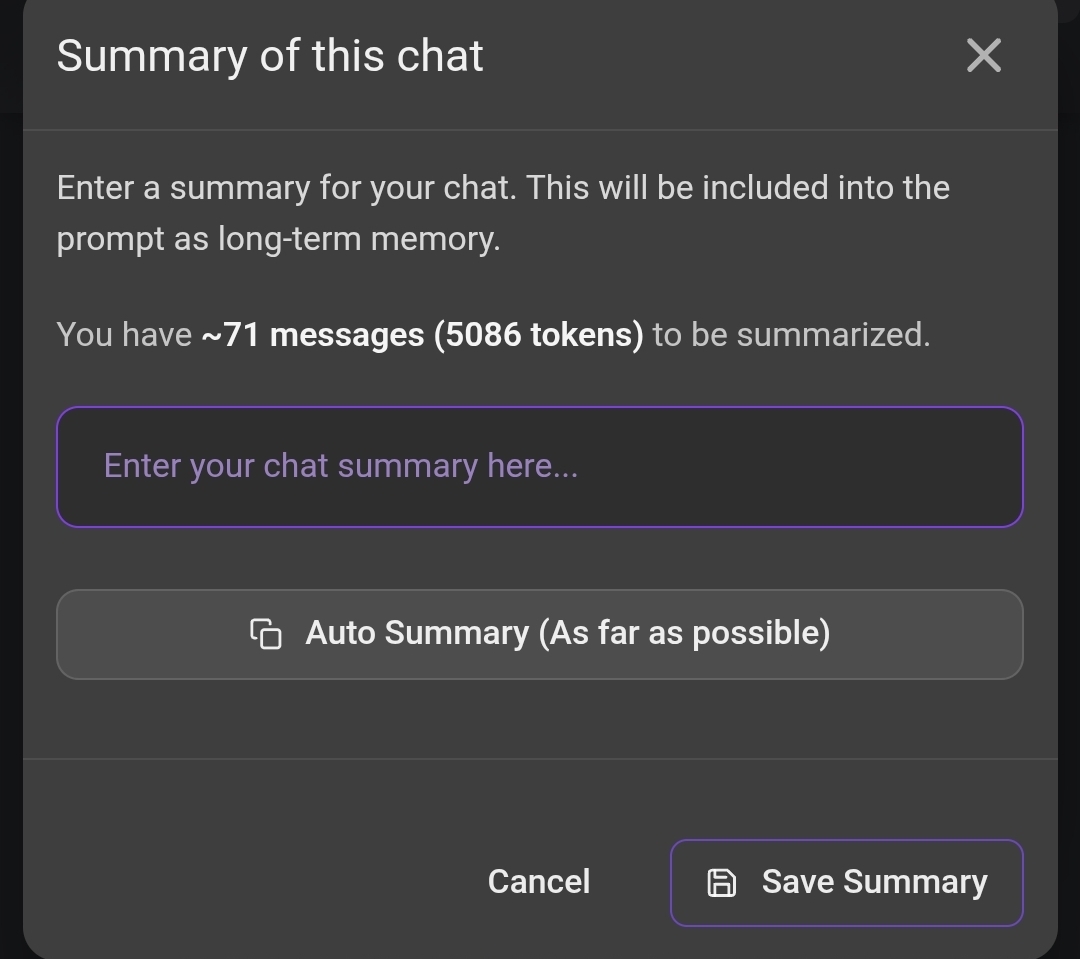Click the floppy disk icon on Save Summary
The image size is (1080, 959).
(722, 882)
